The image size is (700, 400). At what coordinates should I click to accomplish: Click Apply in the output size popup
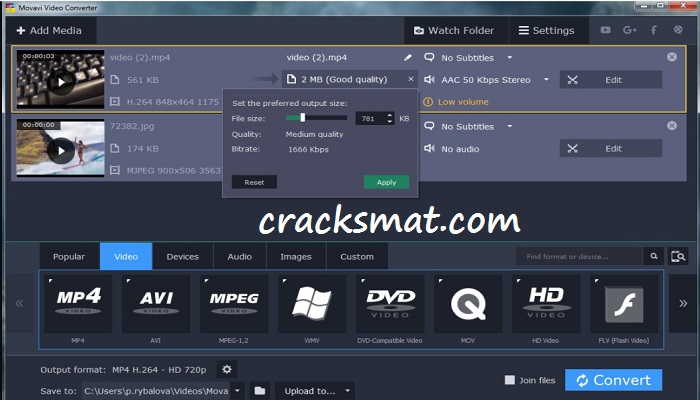tap(387, 182)
